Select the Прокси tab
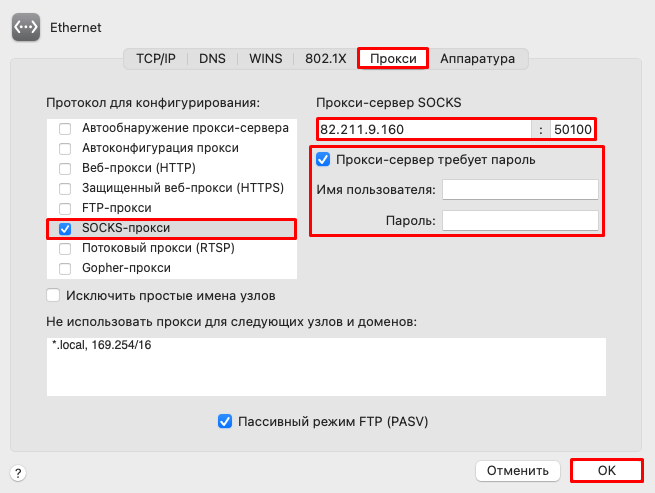The width and height of the screenshot is (655, 493). (393, 58)
